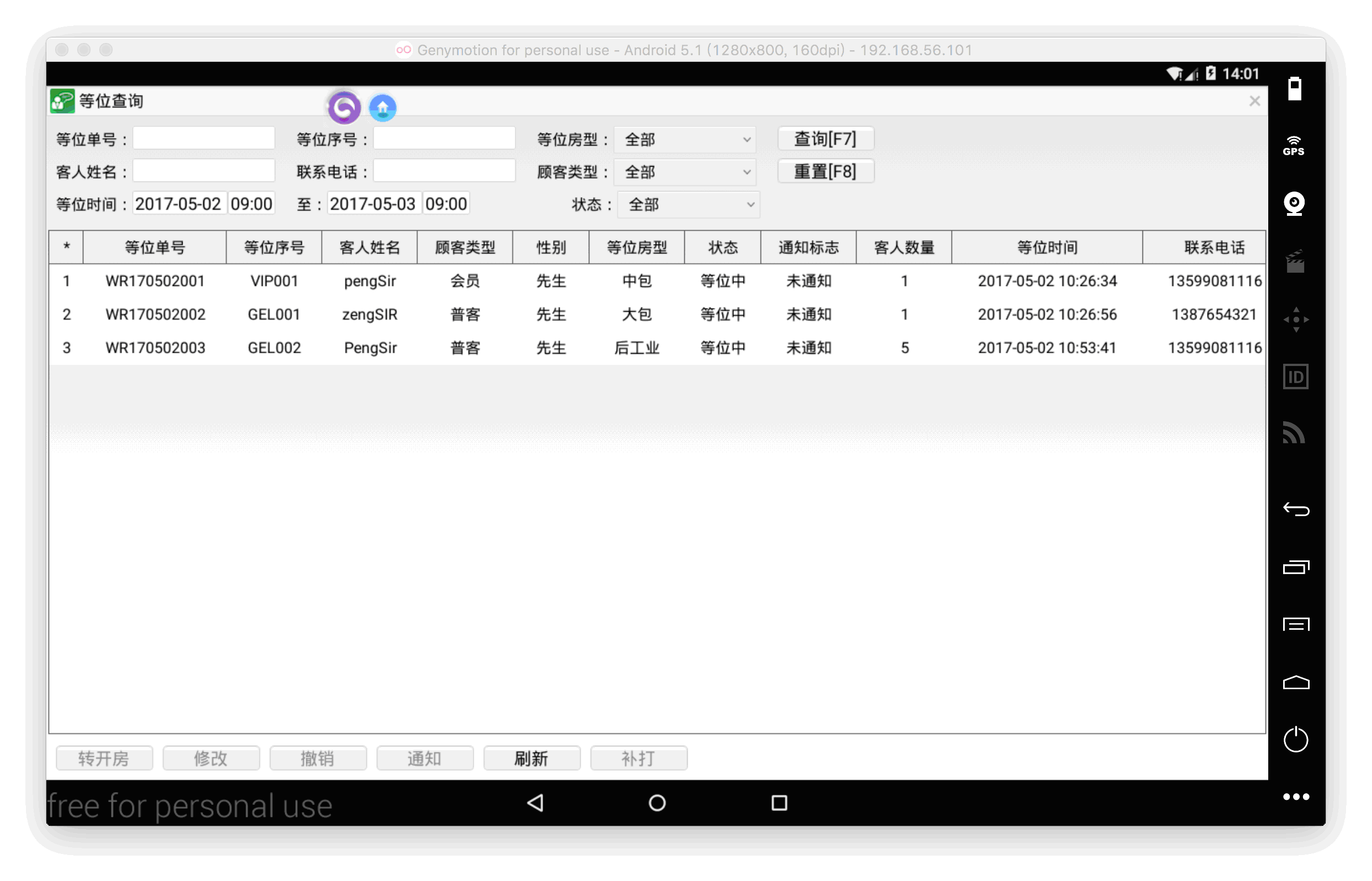1372x881 pixels.
Task: Open Genymotion camera widget
Action: pos(1294,204)
